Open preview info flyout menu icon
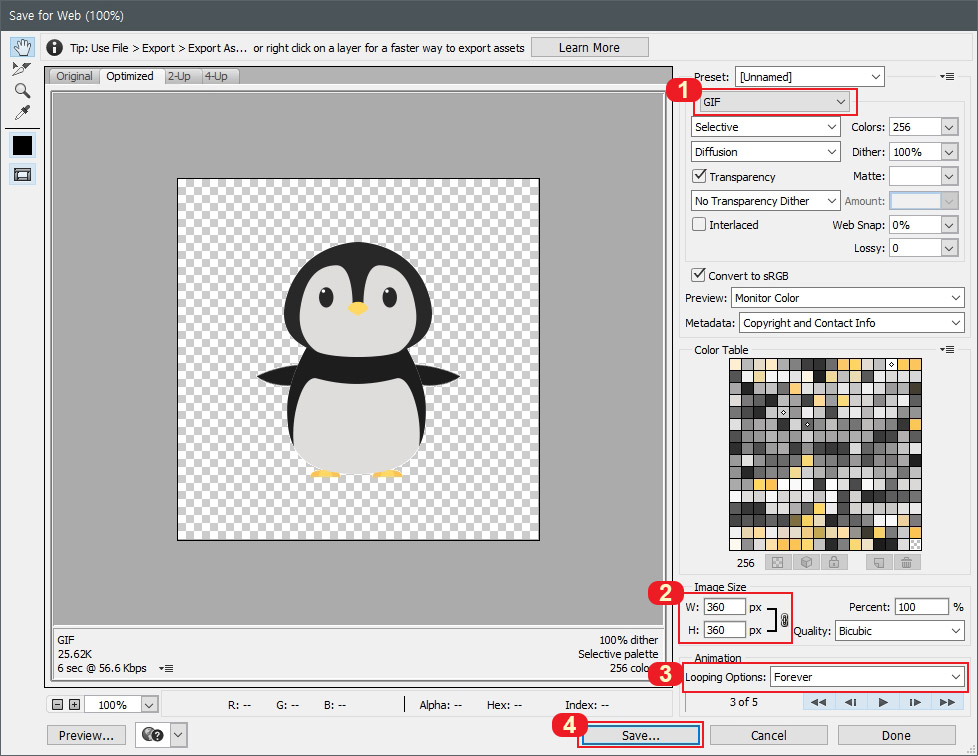Viewport: 978px width, 756px height. (x=166, y=668)
